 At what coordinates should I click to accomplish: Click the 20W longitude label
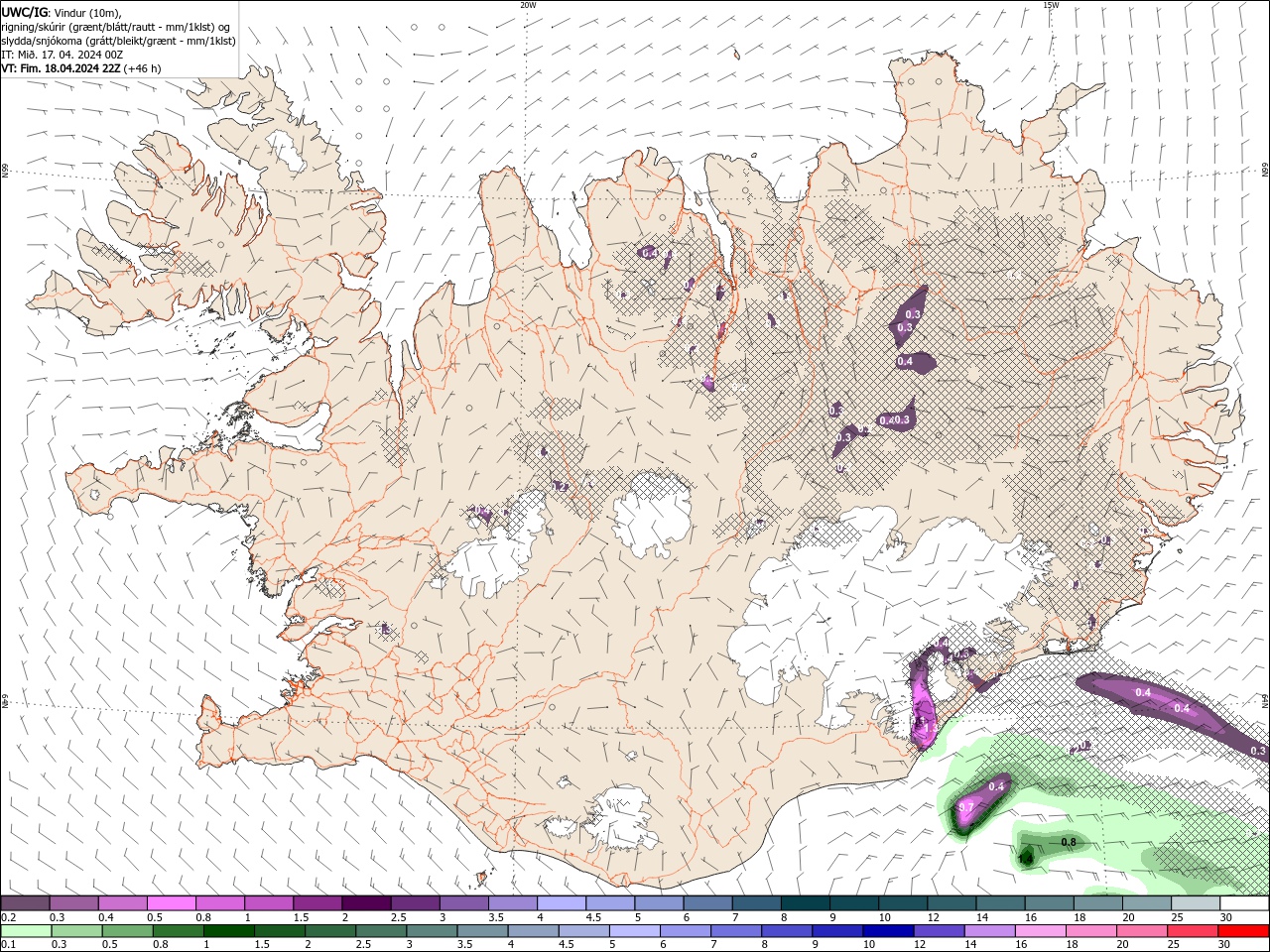528,5
